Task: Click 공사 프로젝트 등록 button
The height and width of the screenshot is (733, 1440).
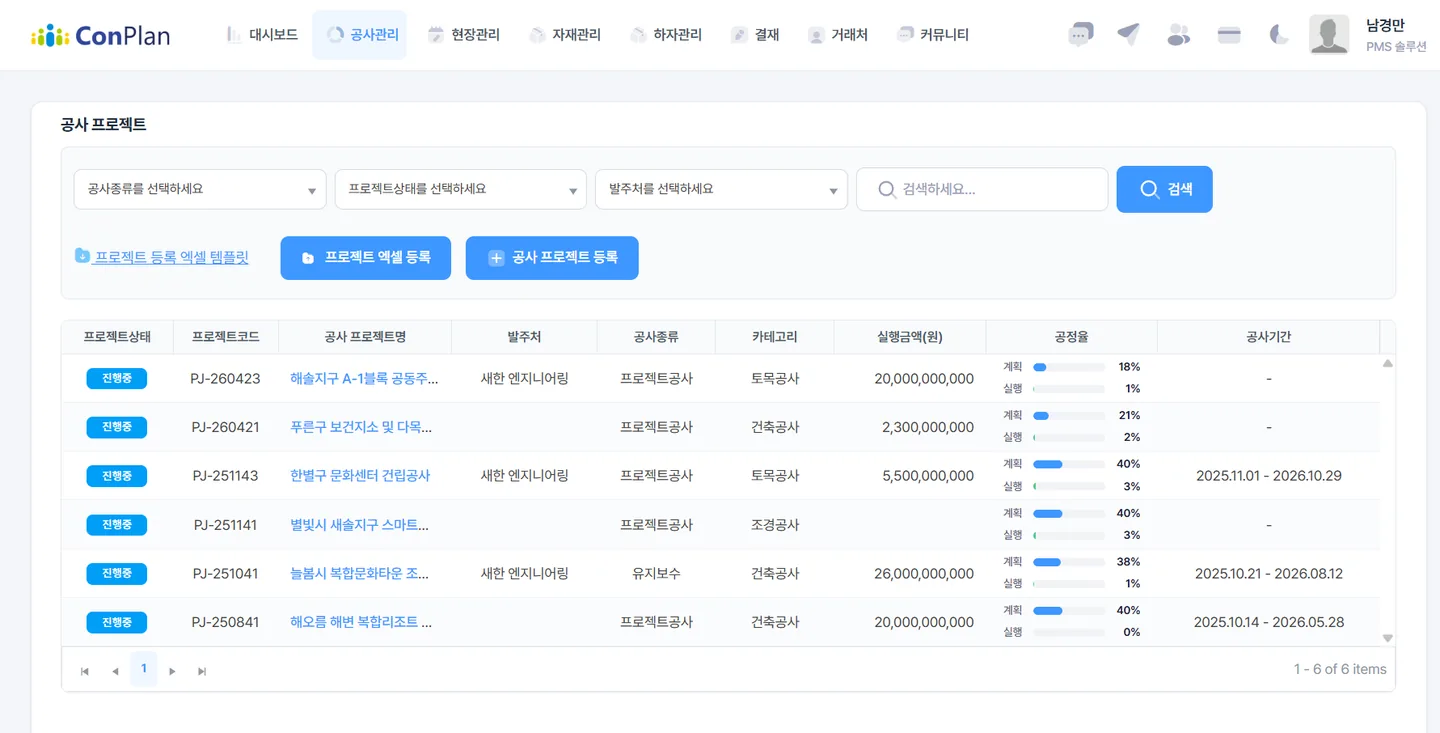Action: pos(552,258)
